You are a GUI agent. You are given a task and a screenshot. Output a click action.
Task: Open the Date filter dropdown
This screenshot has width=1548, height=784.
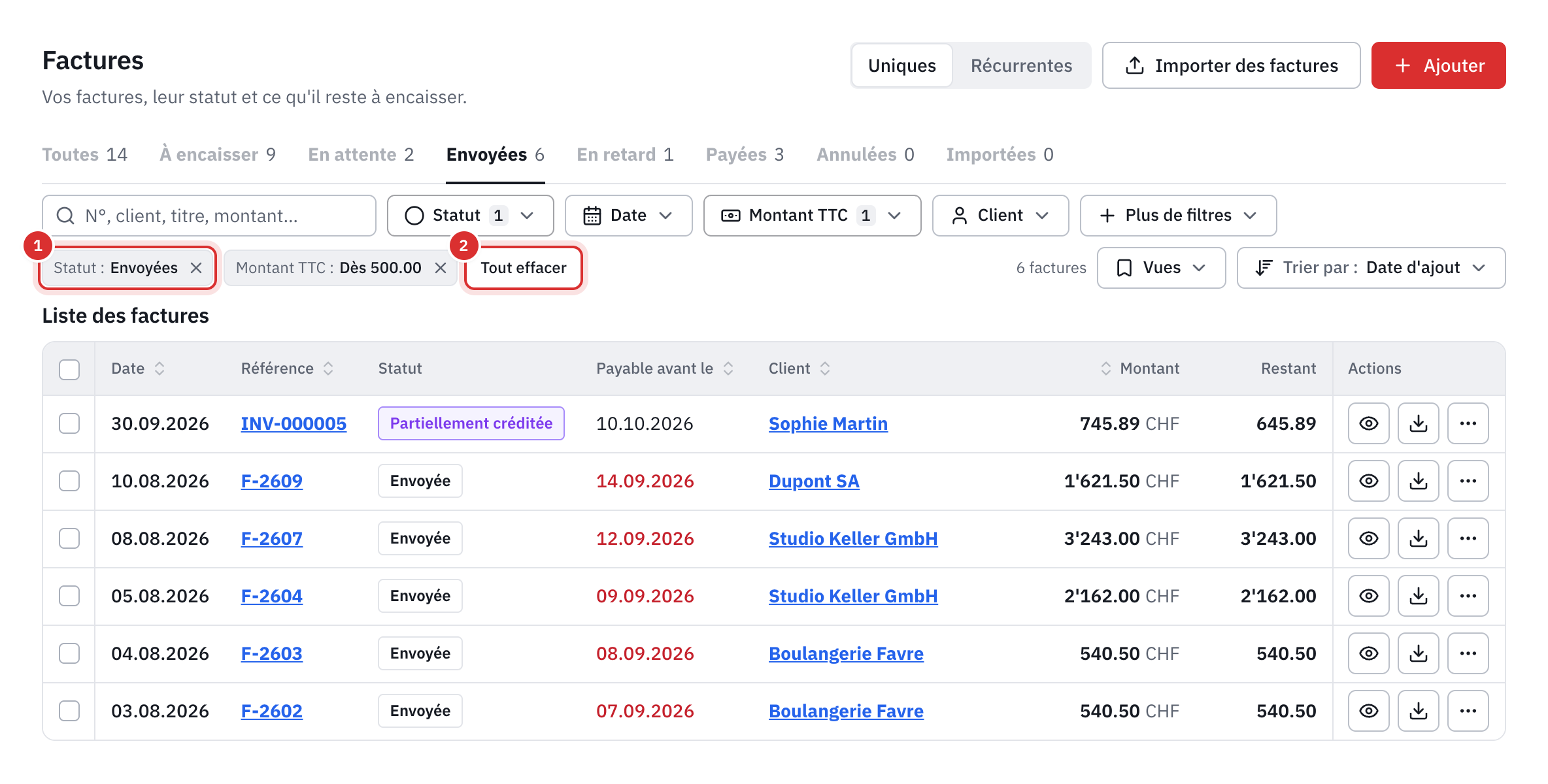628,216
